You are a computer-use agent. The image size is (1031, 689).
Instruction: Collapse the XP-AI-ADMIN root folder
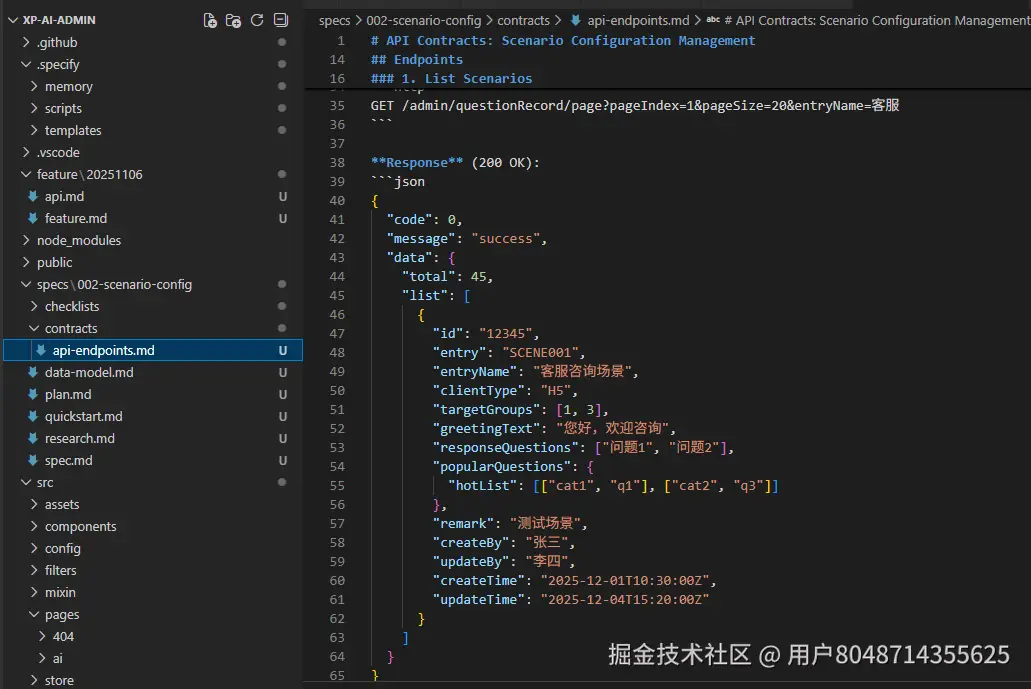tap(12, 20)
